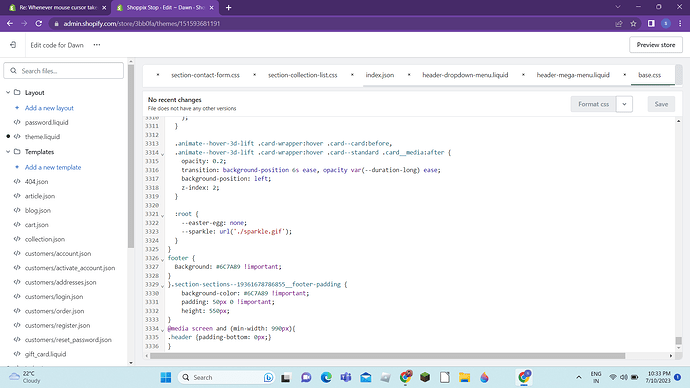The image size is (690, 388).
Task: Open theme.liquid file
Action: click(x=42, y=137)
